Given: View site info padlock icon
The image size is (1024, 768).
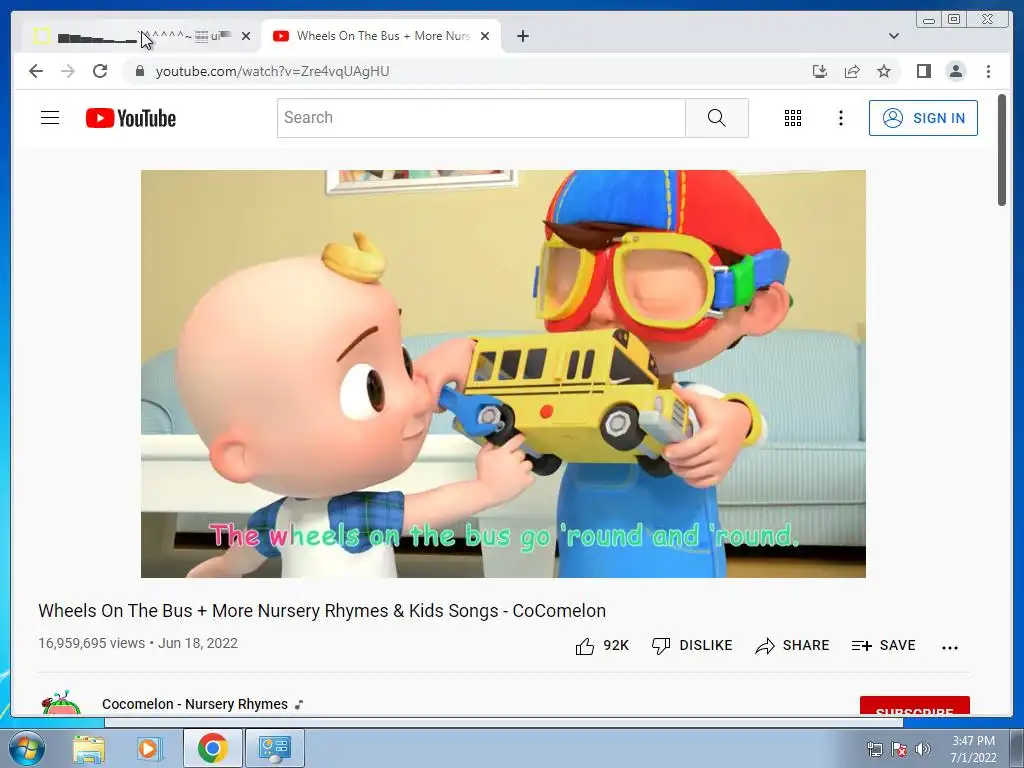Looking at the screenshot, I should coord(139,71).
